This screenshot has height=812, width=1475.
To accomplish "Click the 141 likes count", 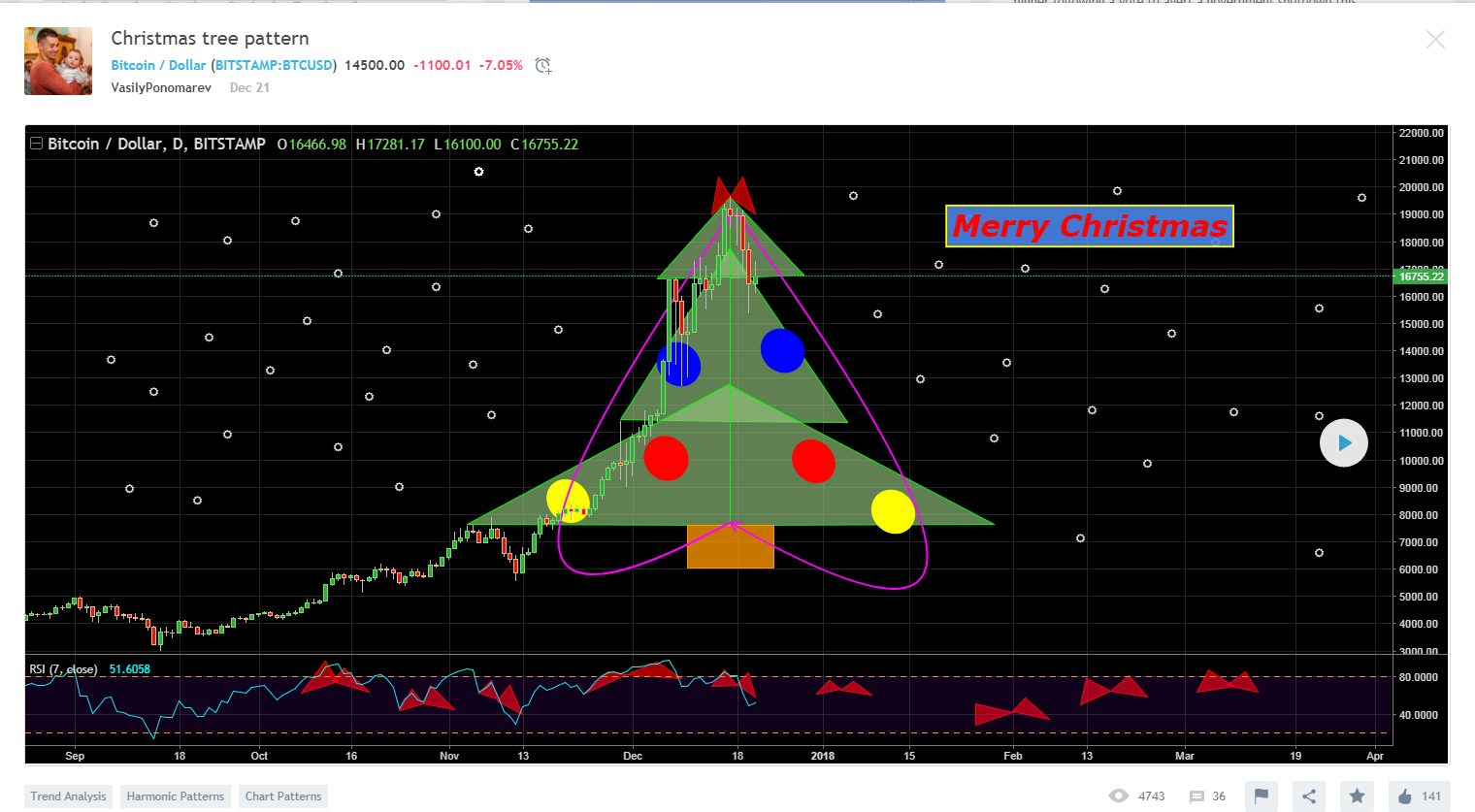I will click(x=1431, y=796).
